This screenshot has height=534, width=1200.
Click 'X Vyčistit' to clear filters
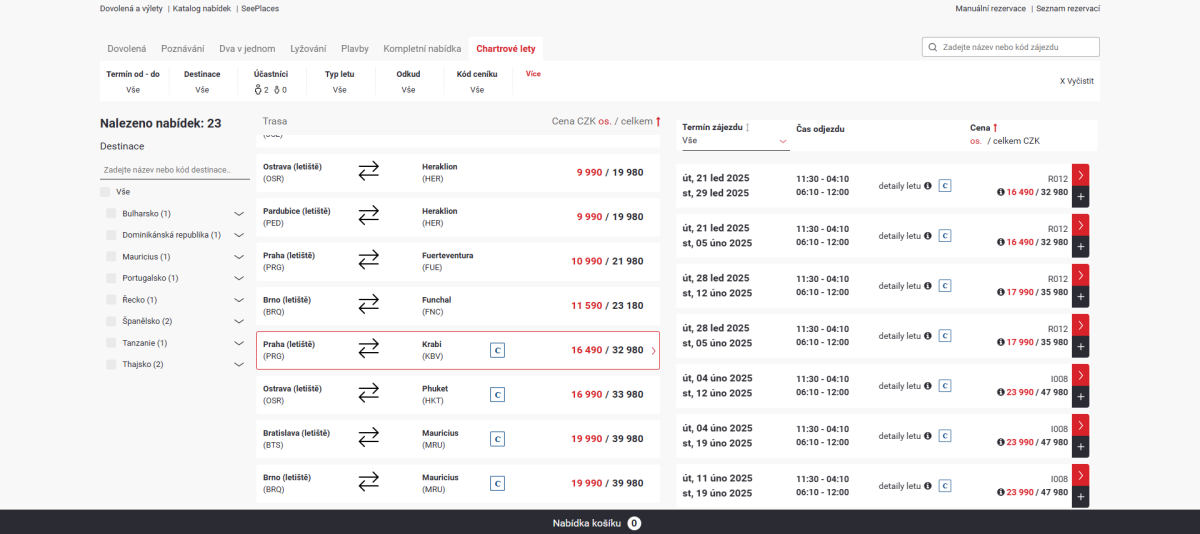[x=1077, y=81]
